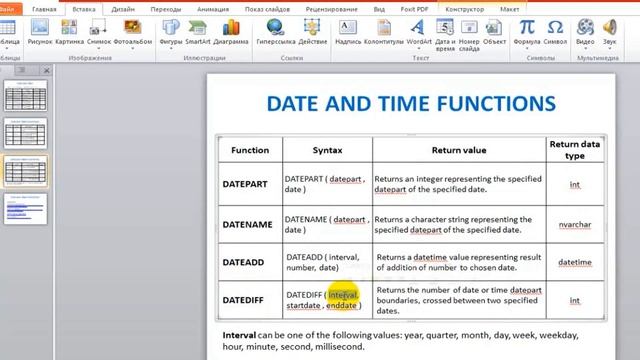Insert Дата и время
This screenshot has height=360, width=640.
445,35
